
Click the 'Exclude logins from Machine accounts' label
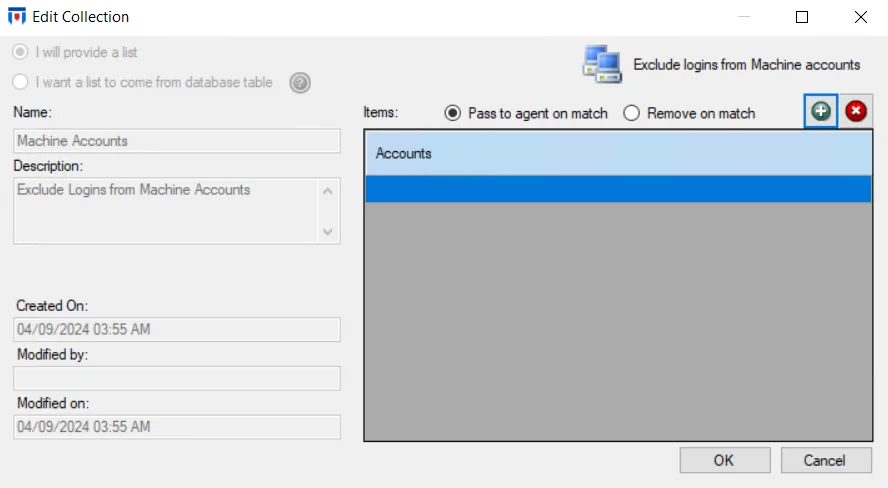coord(746,65)
